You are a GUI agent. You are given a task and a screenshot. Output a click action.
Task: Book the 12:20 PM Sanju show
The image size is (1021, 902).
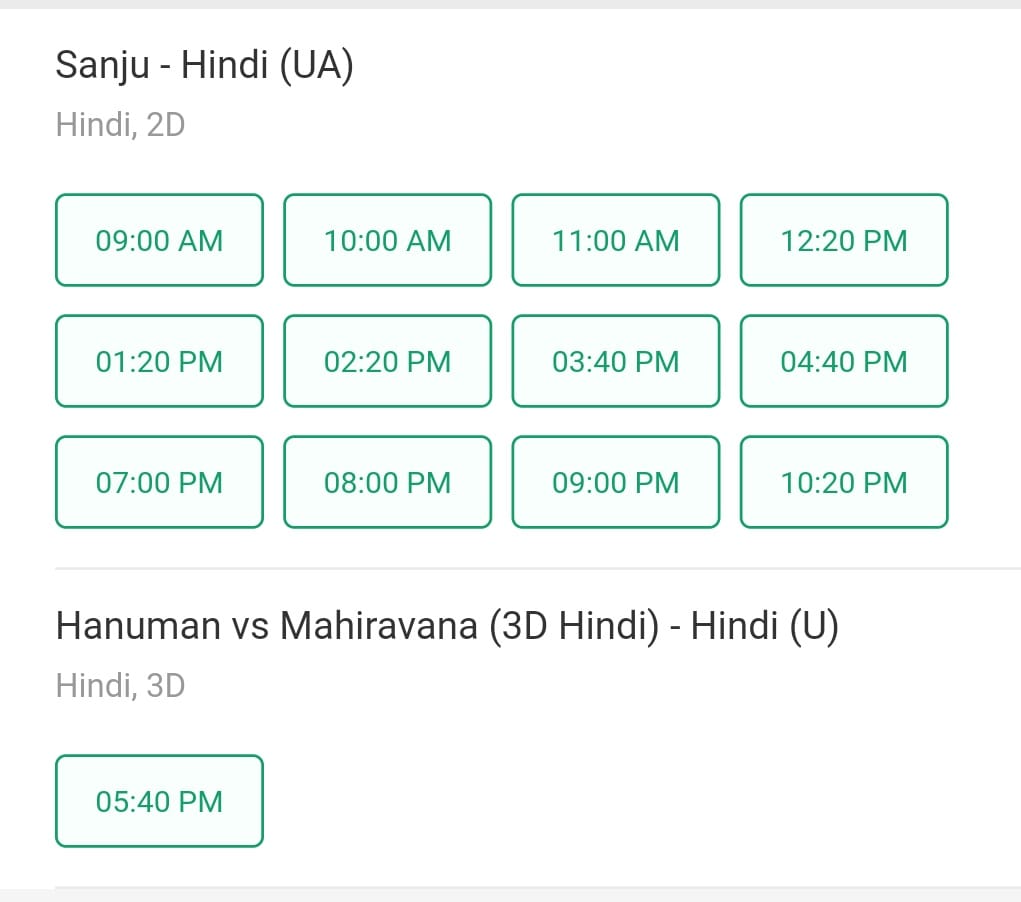point(844,240)
